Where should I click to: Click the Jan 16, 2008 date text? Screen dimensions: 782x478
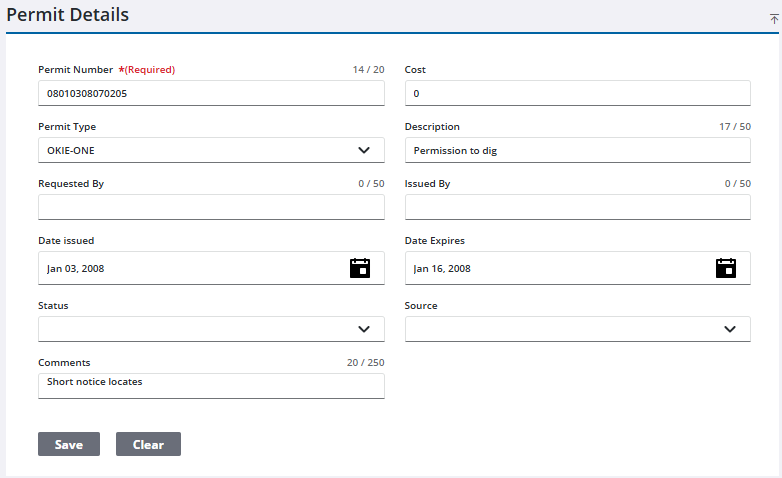pyautogui.click(x=442, y=268)
